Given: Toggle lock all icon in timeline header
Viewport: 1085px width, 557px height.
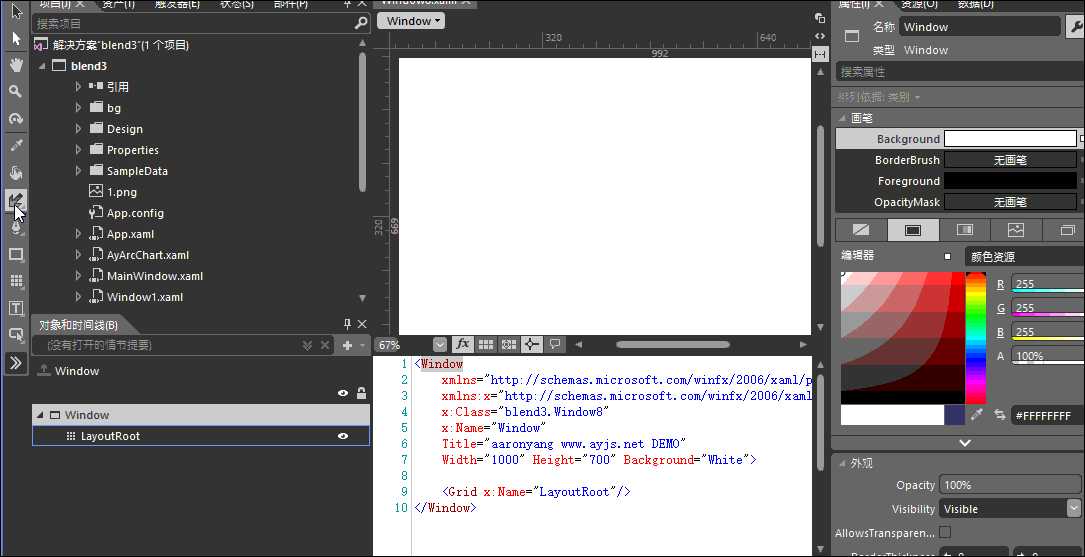Looking at the screenshot, I should pyautogui.click(x=361, y=393).
